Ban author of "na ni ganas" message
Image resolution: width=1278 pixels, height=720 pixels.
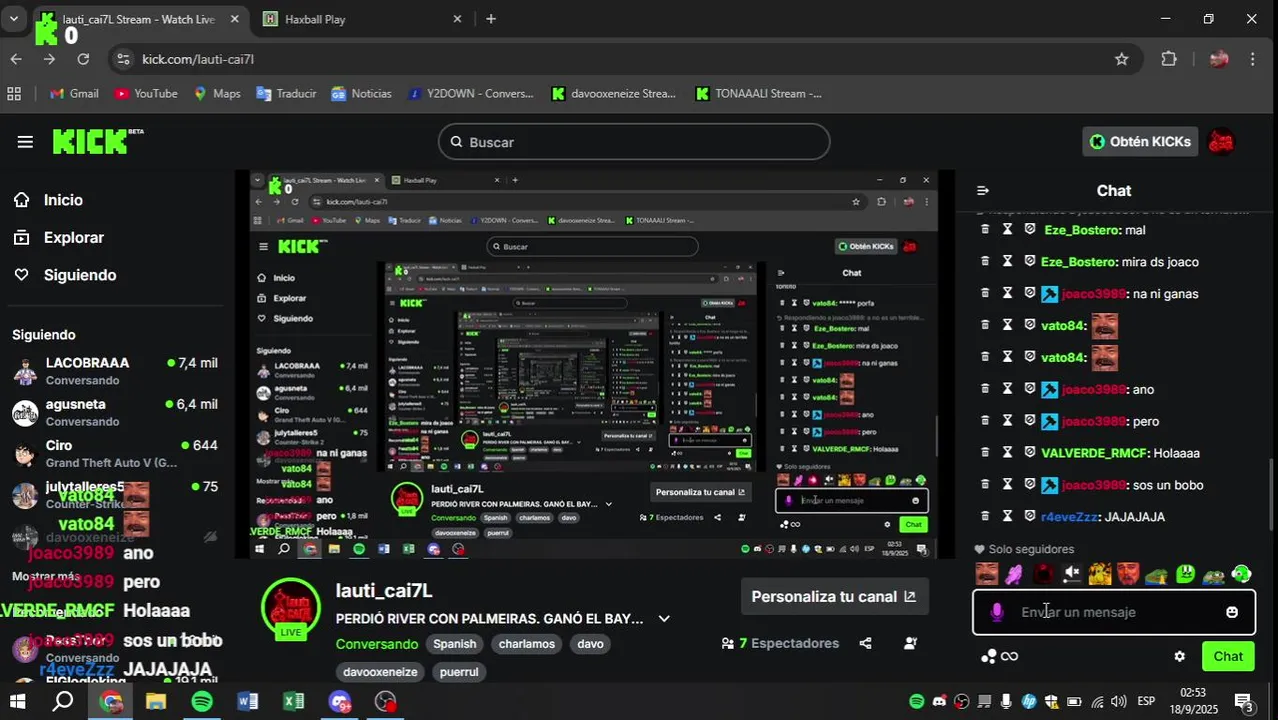[1030, 293]
